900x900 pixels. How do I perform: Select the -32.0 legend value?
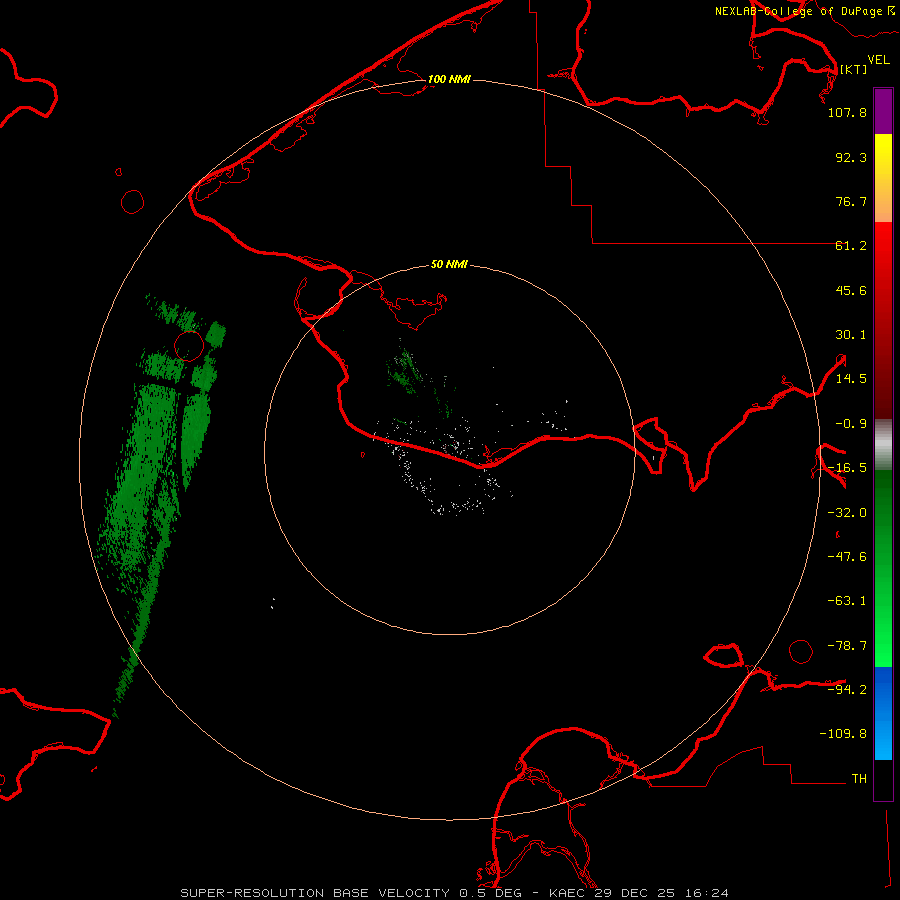pos(847,513)
